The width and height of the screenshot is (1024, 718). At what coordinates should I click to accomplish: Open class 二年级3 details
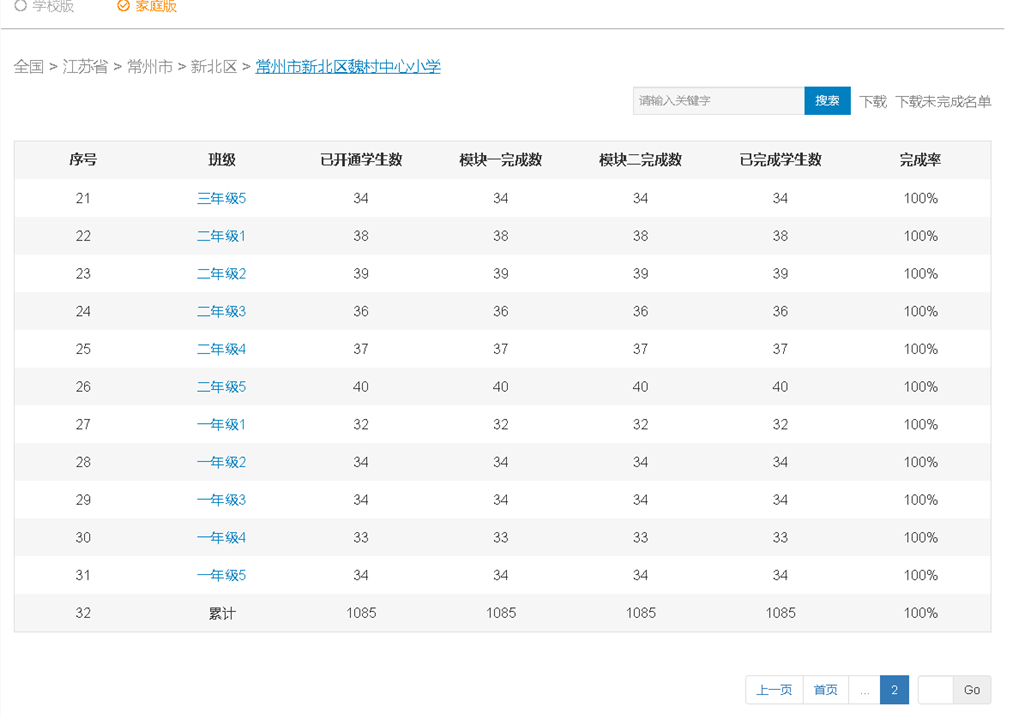[221, 312]
